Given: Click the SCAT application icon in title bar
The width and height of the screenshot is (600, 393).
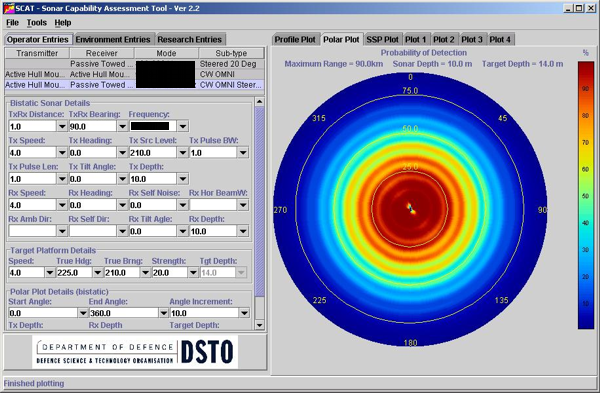Looking at the screenshot, I should pyautogui.click(x=8, y=8).
